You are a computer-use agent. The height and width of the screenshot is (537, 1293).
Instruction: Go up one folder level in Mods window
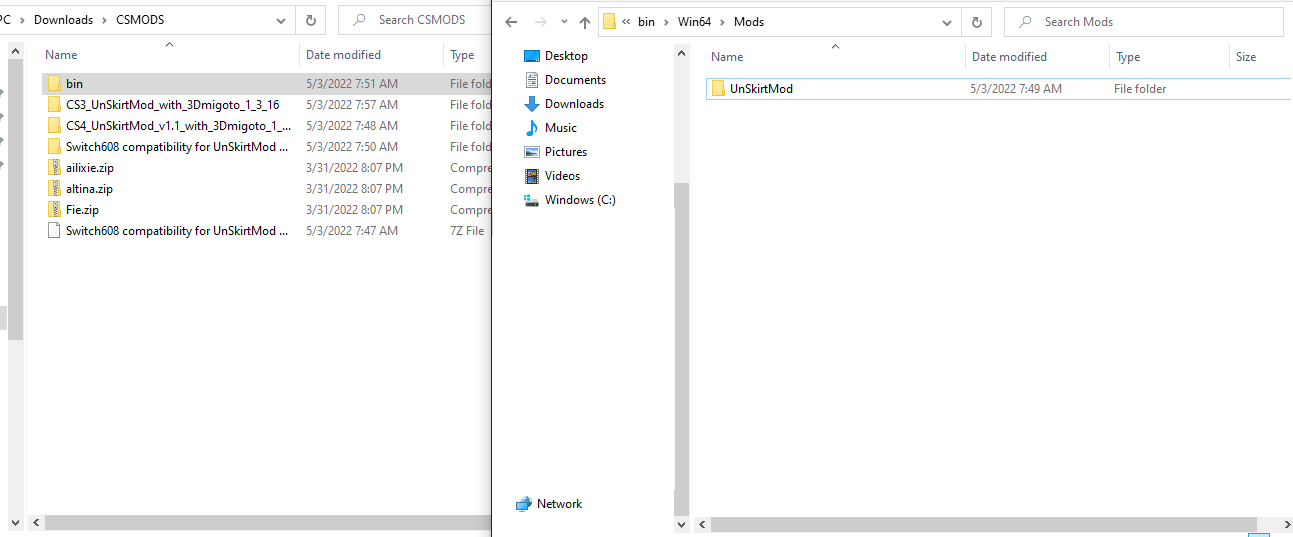[585, 22]
